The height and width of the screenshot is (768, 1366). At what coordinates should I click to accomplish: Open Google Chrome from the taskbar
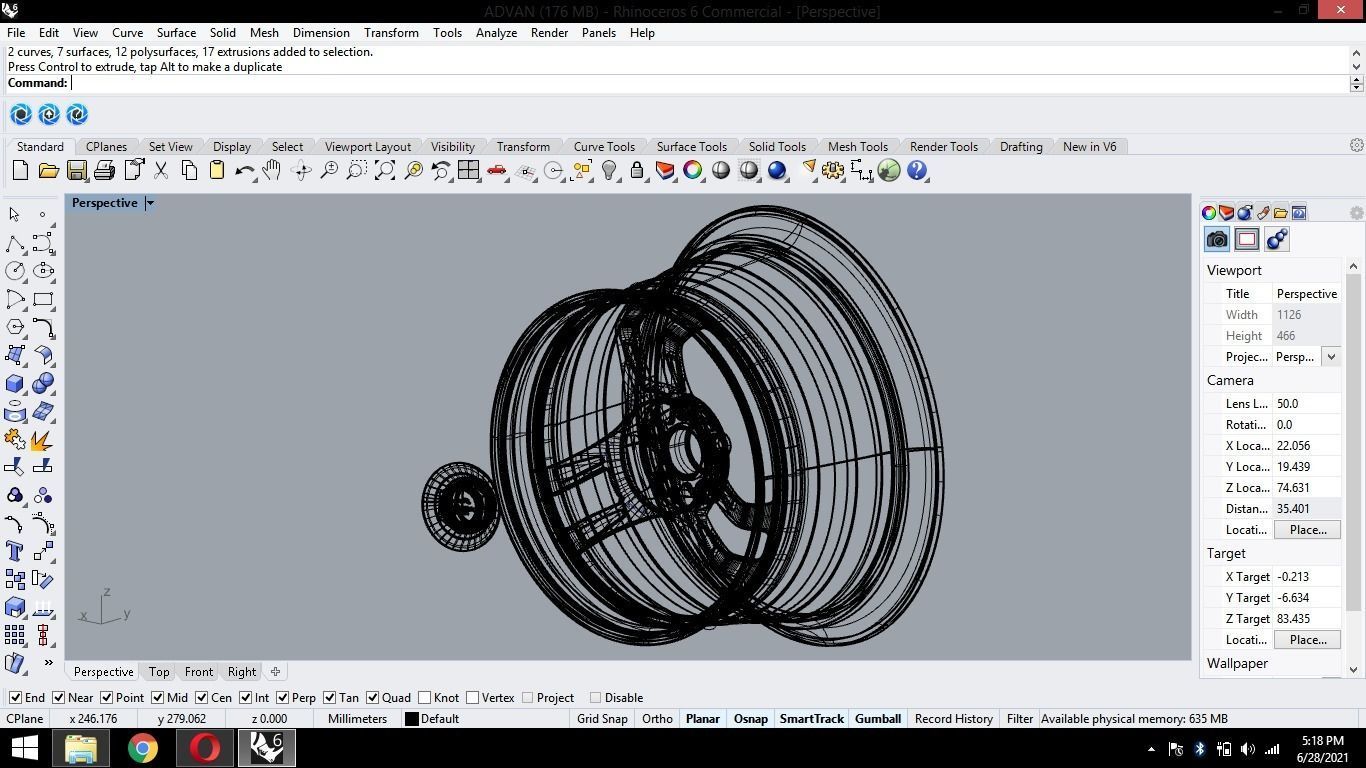point(142,748)
